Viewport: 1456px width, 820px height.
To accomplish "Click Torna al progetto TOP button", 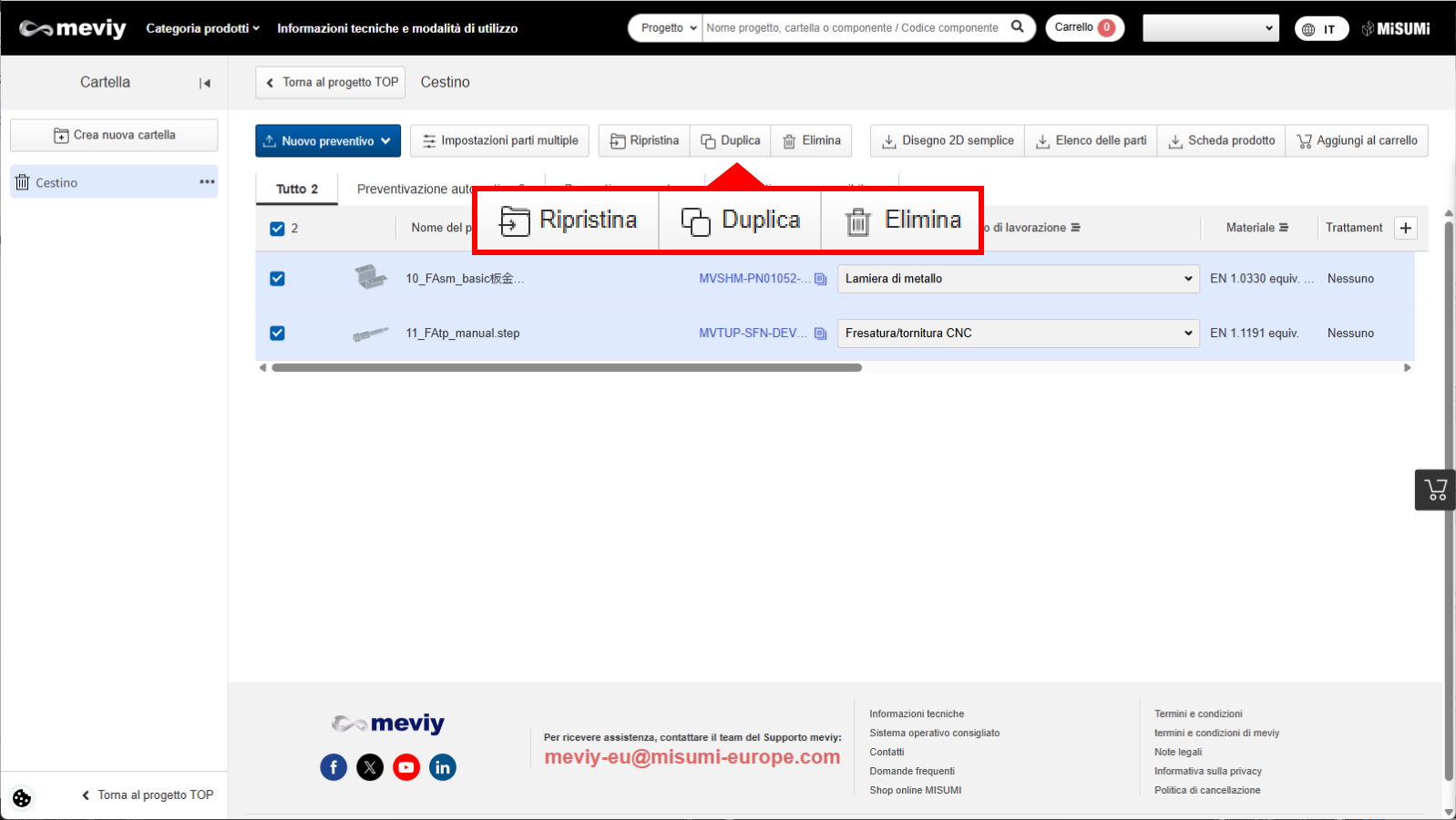I will (331, 82).
